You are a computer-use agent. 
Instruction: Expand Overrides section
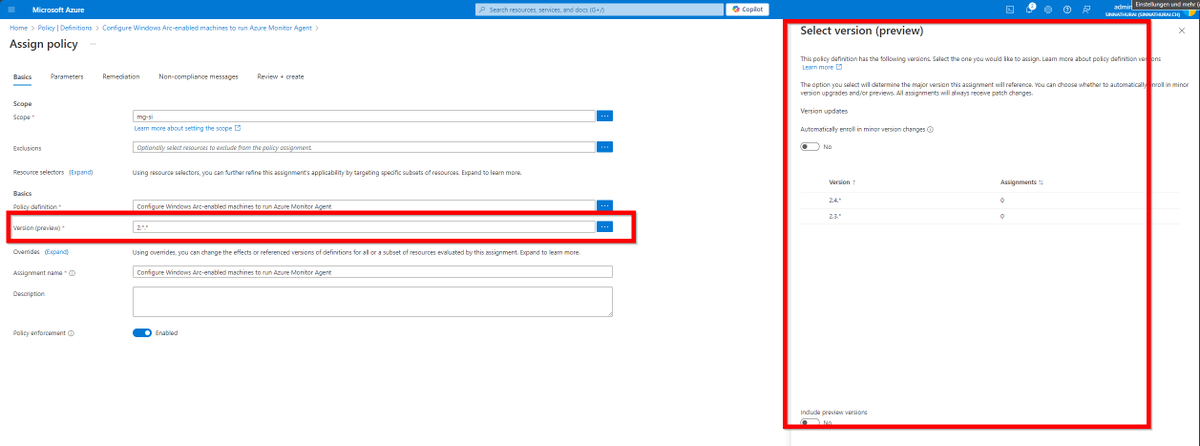57,252
